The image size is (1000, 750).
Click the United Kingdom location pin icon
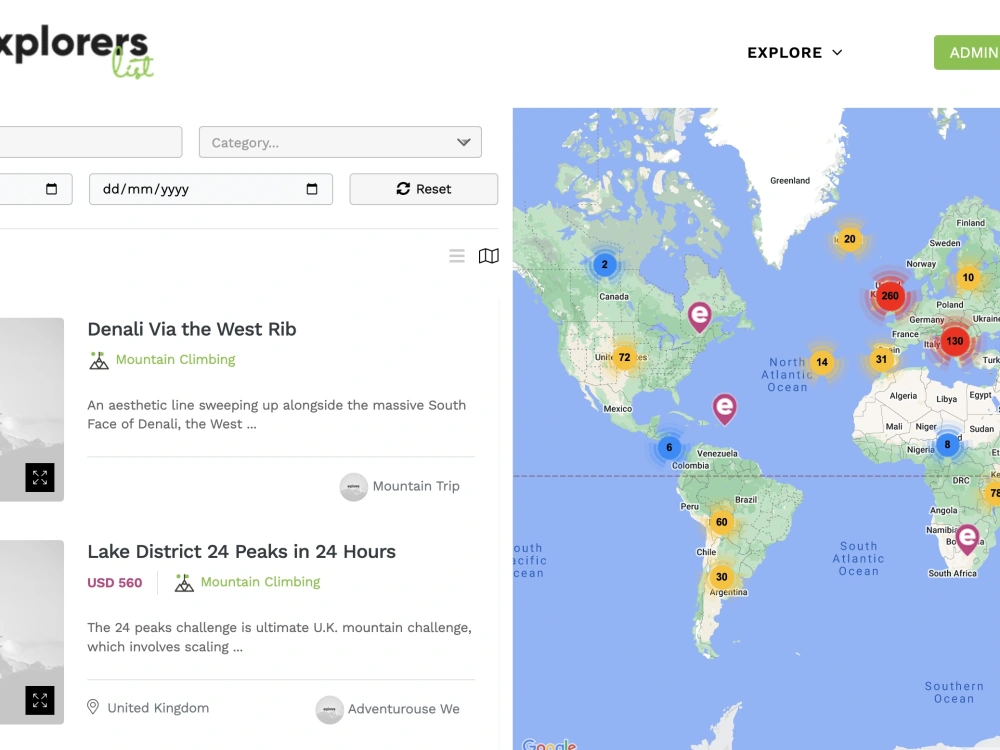click(93, 707)
